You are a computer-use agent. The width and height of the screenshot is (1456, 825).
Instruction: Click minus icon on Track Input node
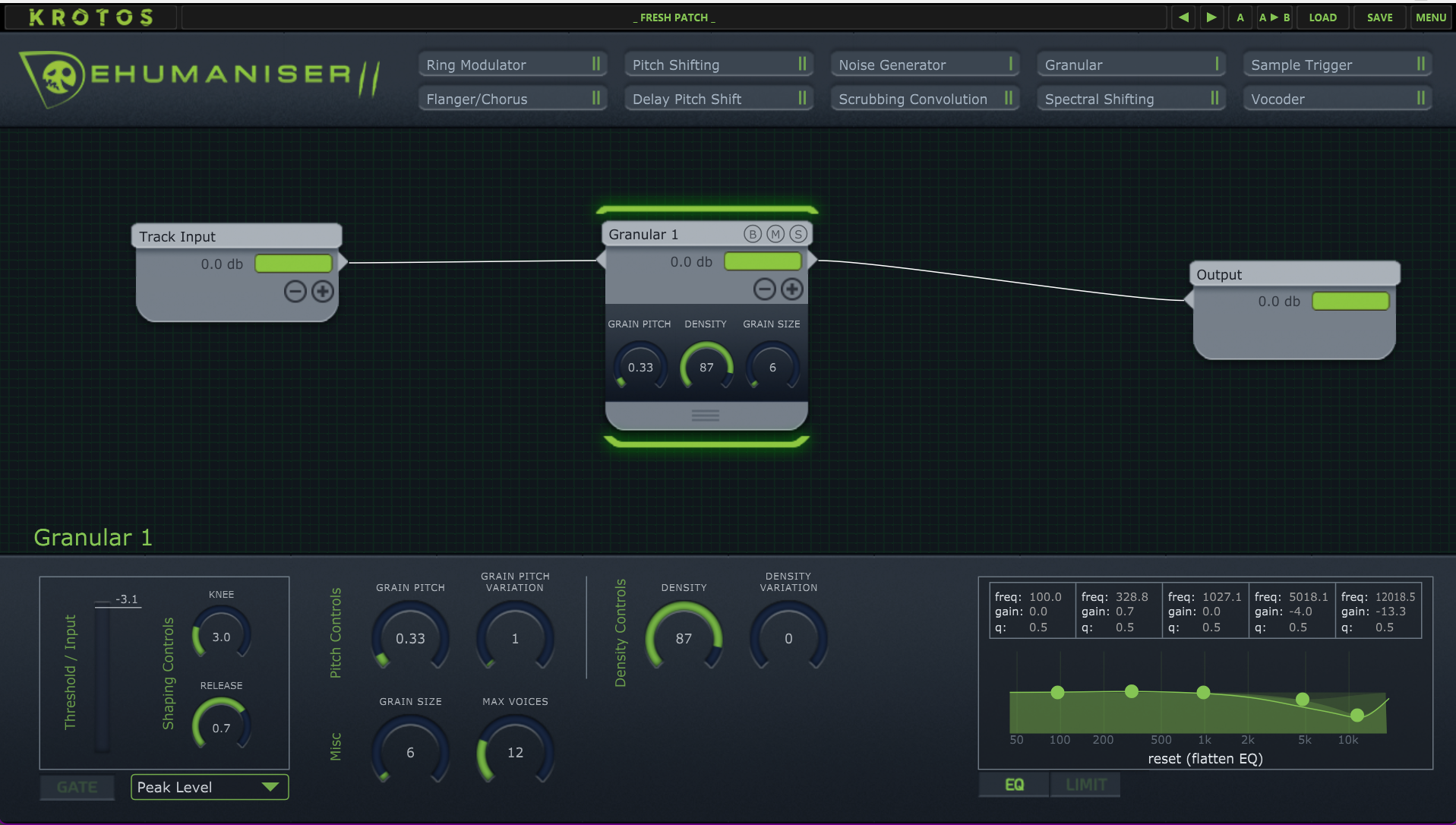tap(295, 291)
